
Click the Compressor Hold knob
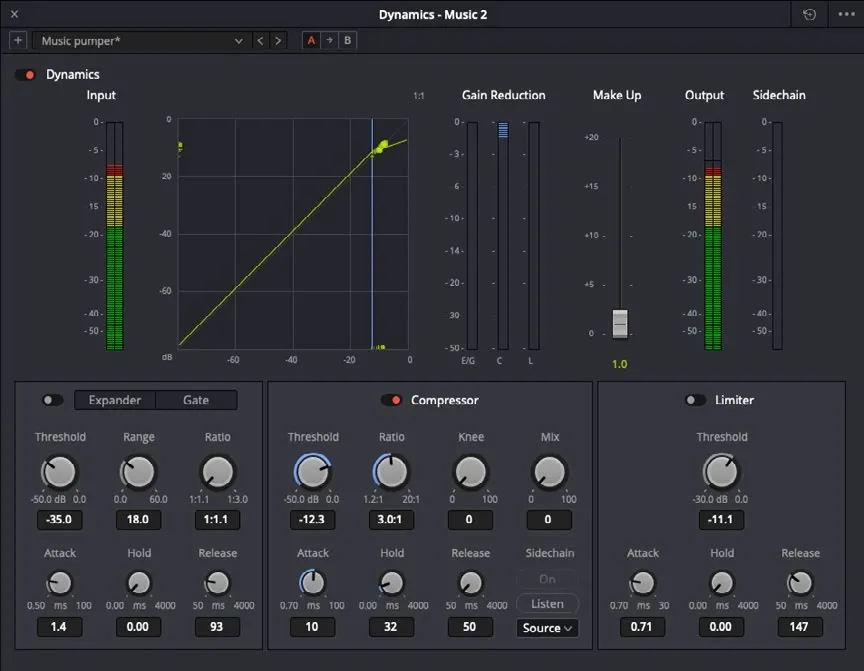[391, 583]
